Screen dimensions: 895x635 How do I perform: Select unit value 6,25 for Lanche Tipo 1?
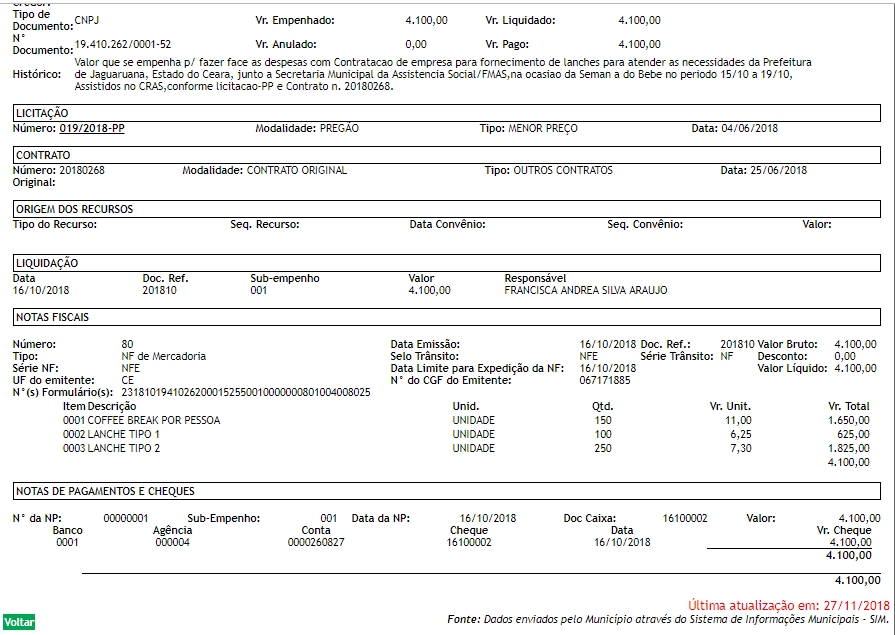(x=741, y=434)
